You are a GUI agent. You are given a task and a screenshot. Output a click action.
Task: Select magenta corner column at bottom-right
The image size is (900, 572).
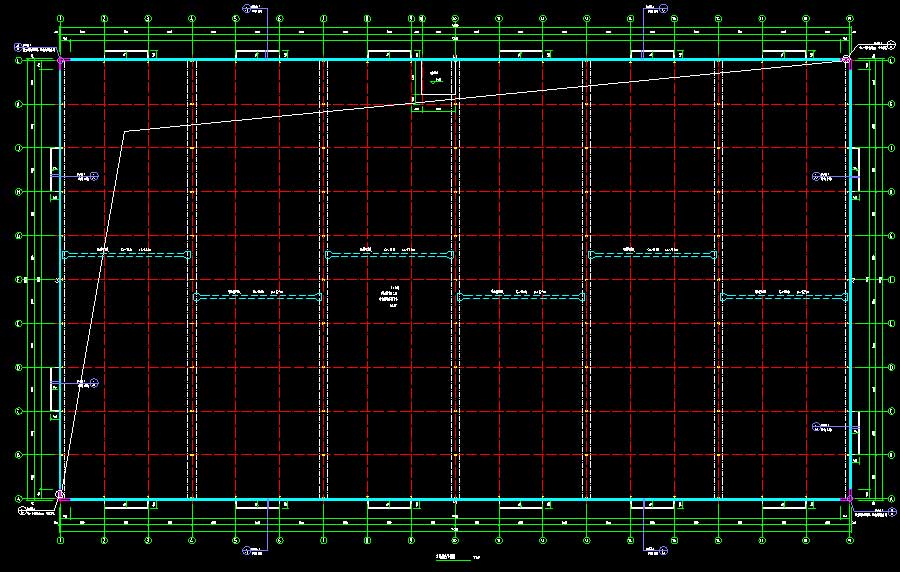pyautogui.click(x=848, y=498)
